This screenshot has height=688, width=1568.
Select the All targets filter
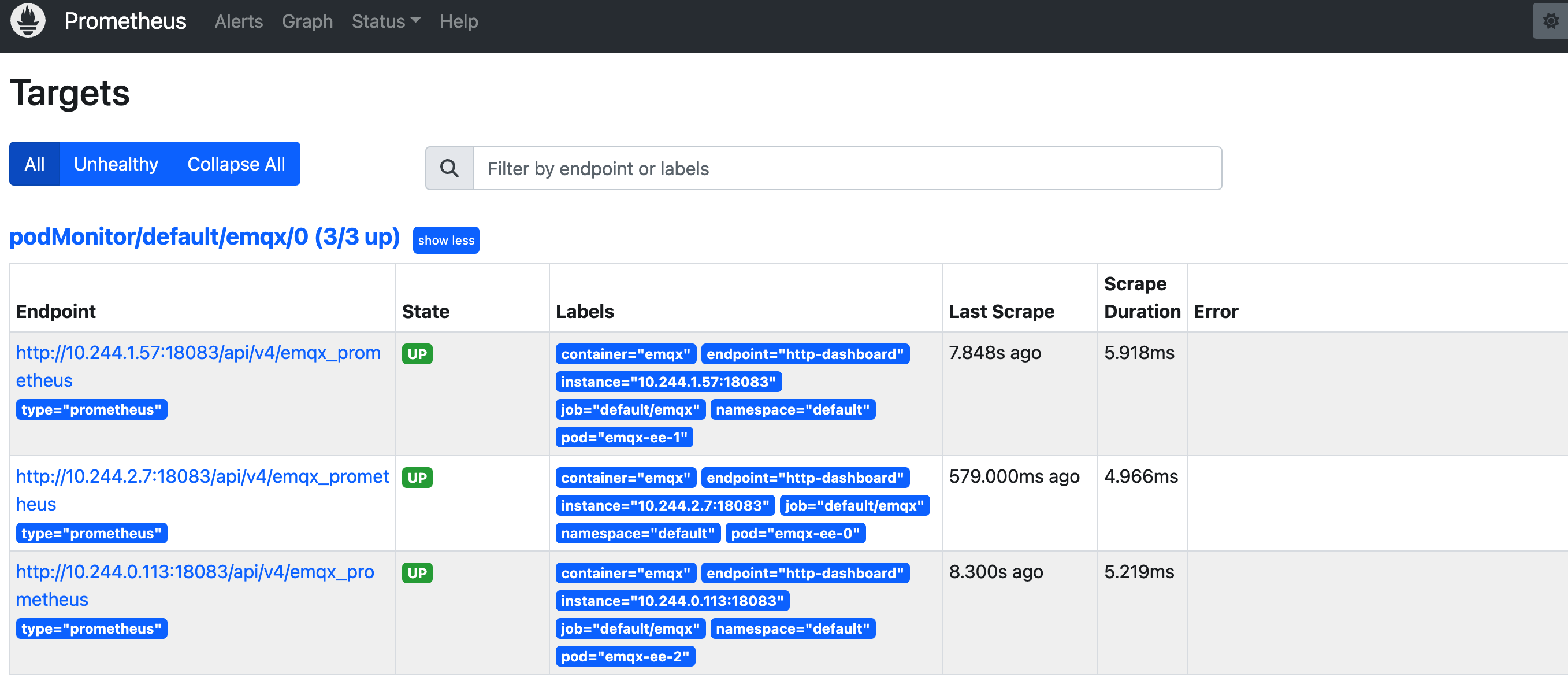point(34,163)
